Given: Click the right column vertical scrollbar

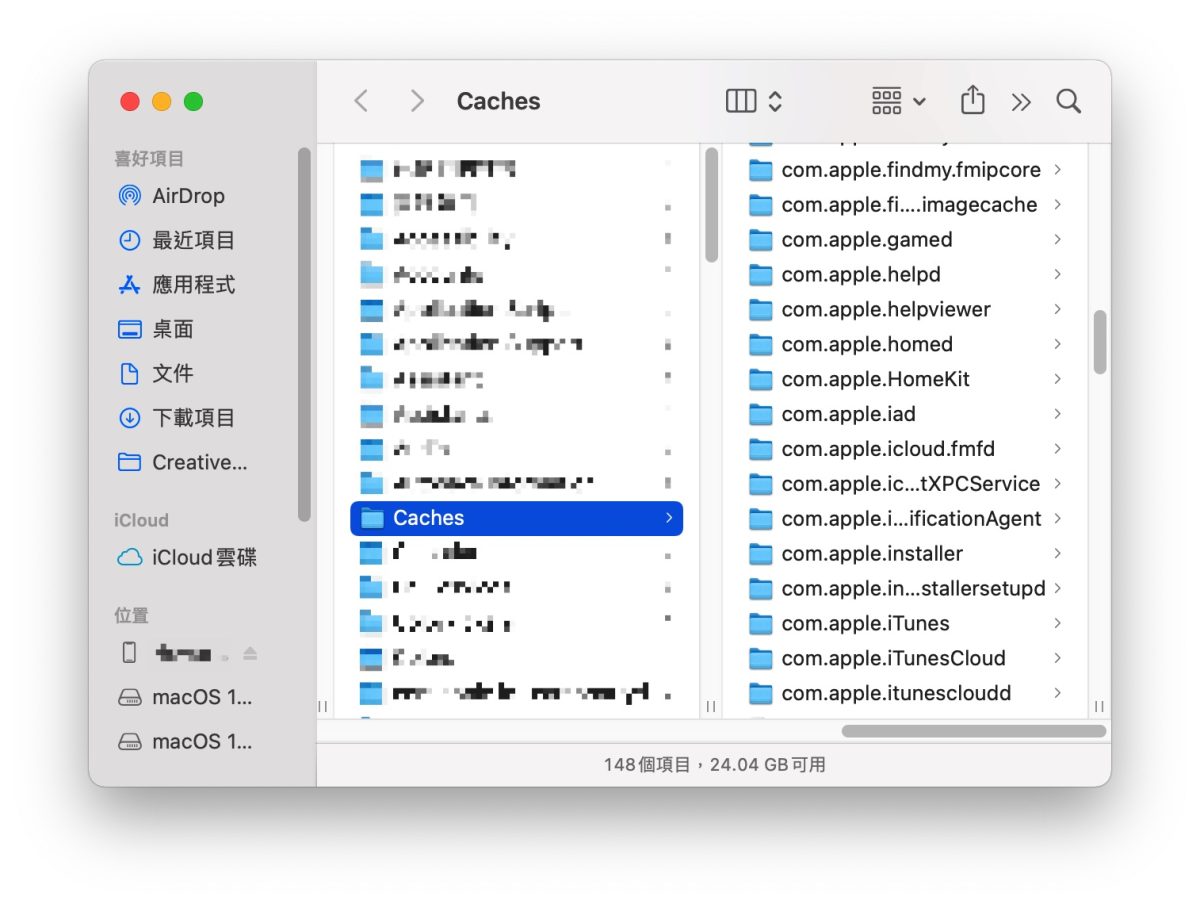Looking at the screenshot, I should click(x=1100, y=342).
